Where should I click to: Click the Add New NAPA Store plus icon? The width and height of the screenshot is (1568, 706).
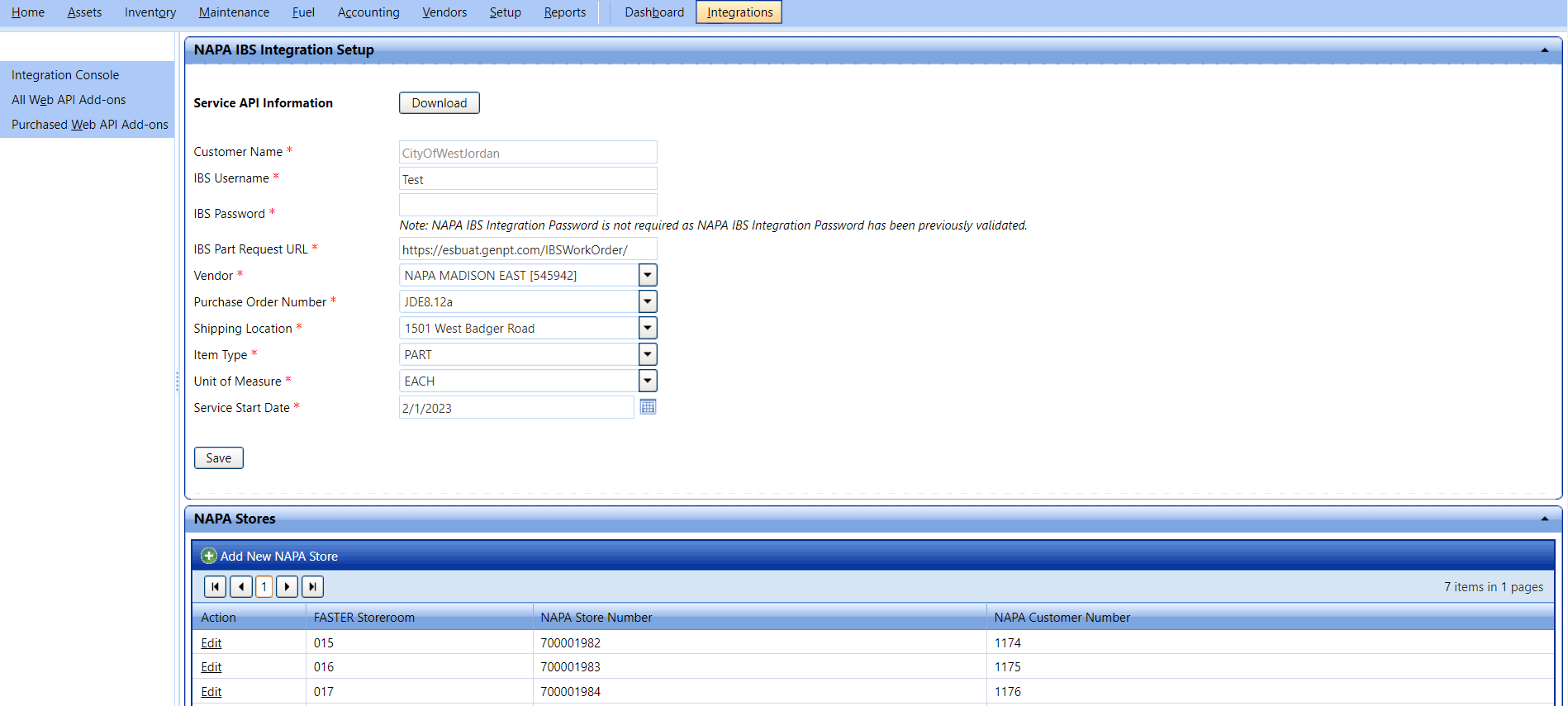coord(209,556)
